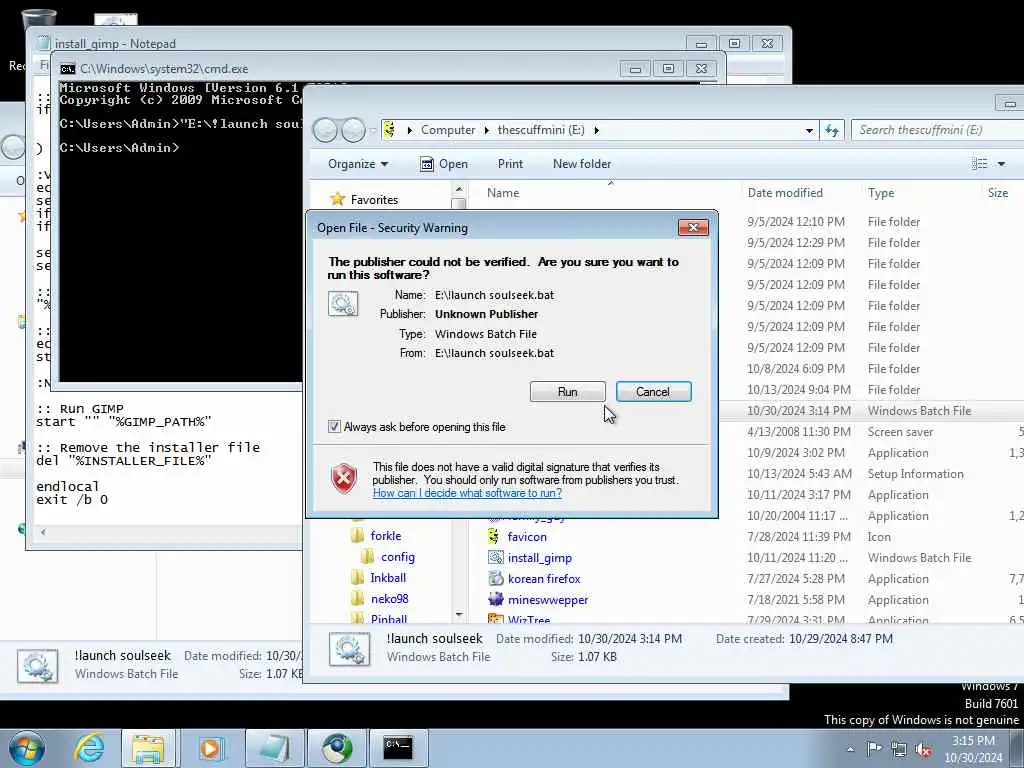Image resolution: width=1024 pixels, height=768 pixels.
Task: Open the Organize dropdown menu in Explorer
Action: 358,164
